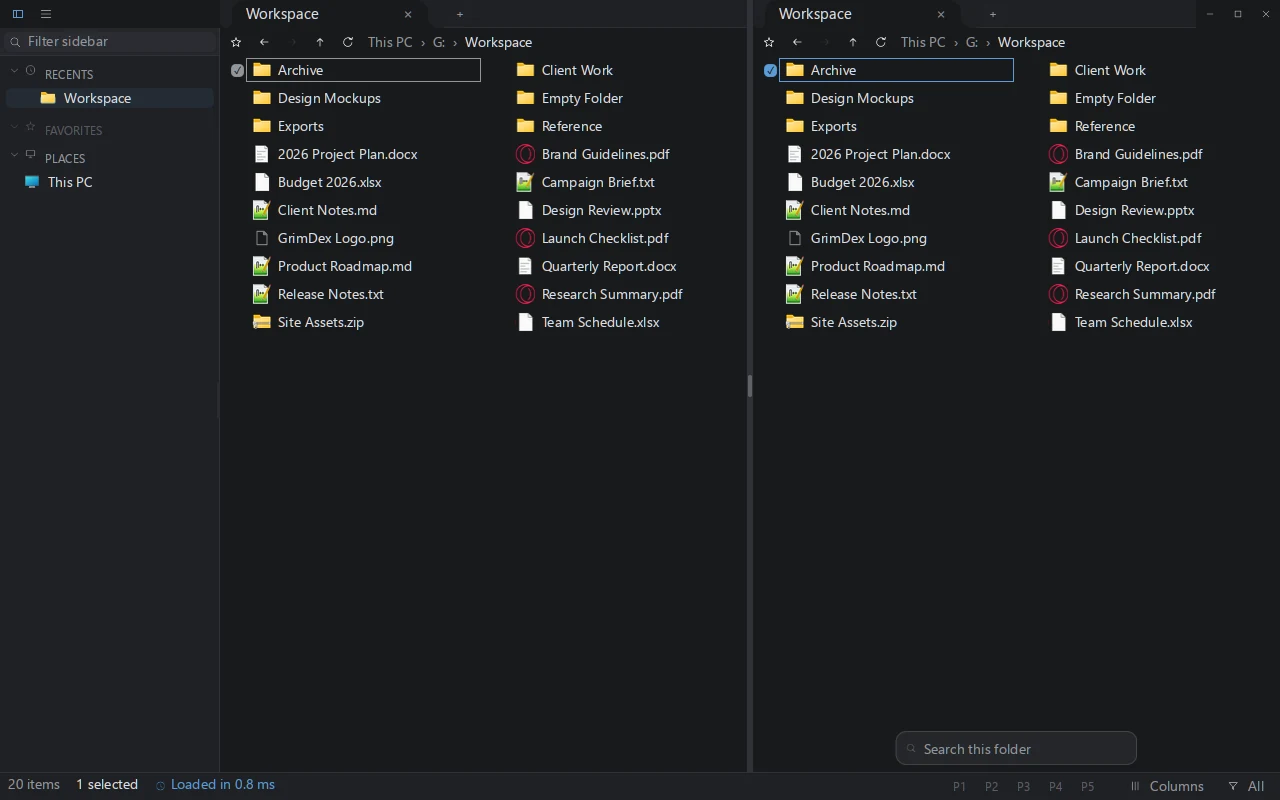Go back in the left pane
1280x800 pixels.
click(x=264, y=42)
